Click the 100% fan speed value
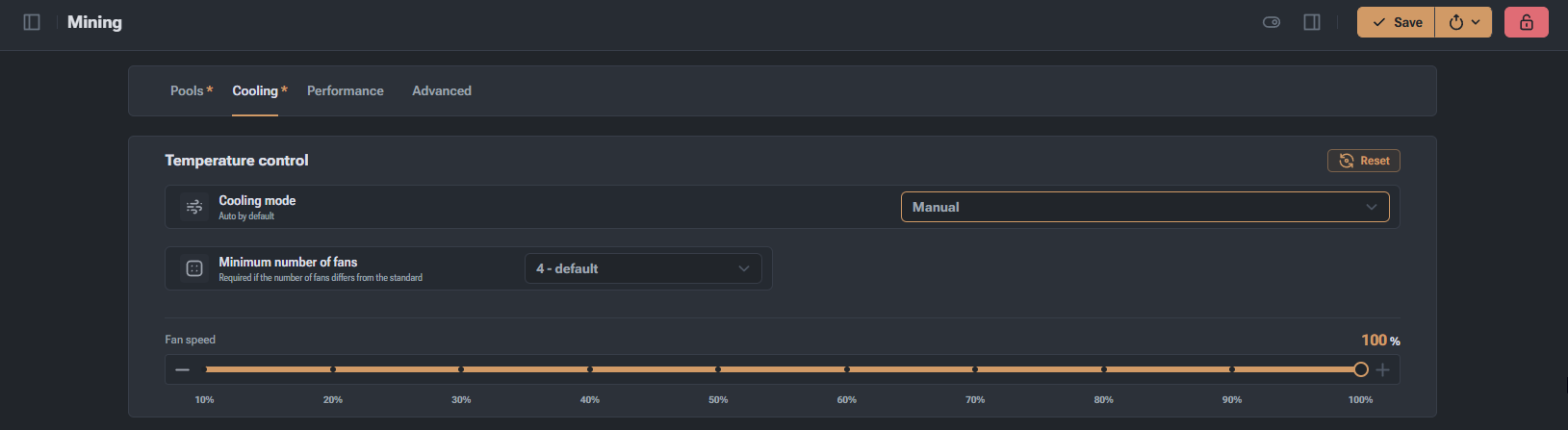 click(x=1380, y=341)
